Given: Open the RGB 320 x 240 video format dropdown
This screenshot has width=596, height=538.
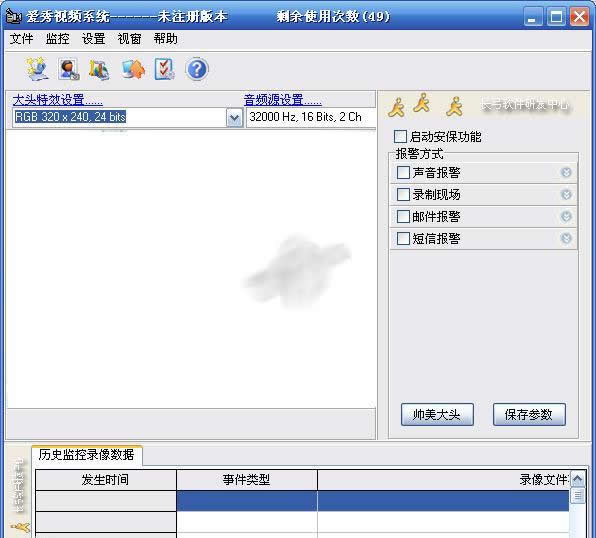Looking at the screenshot, I should coord(234,118).
